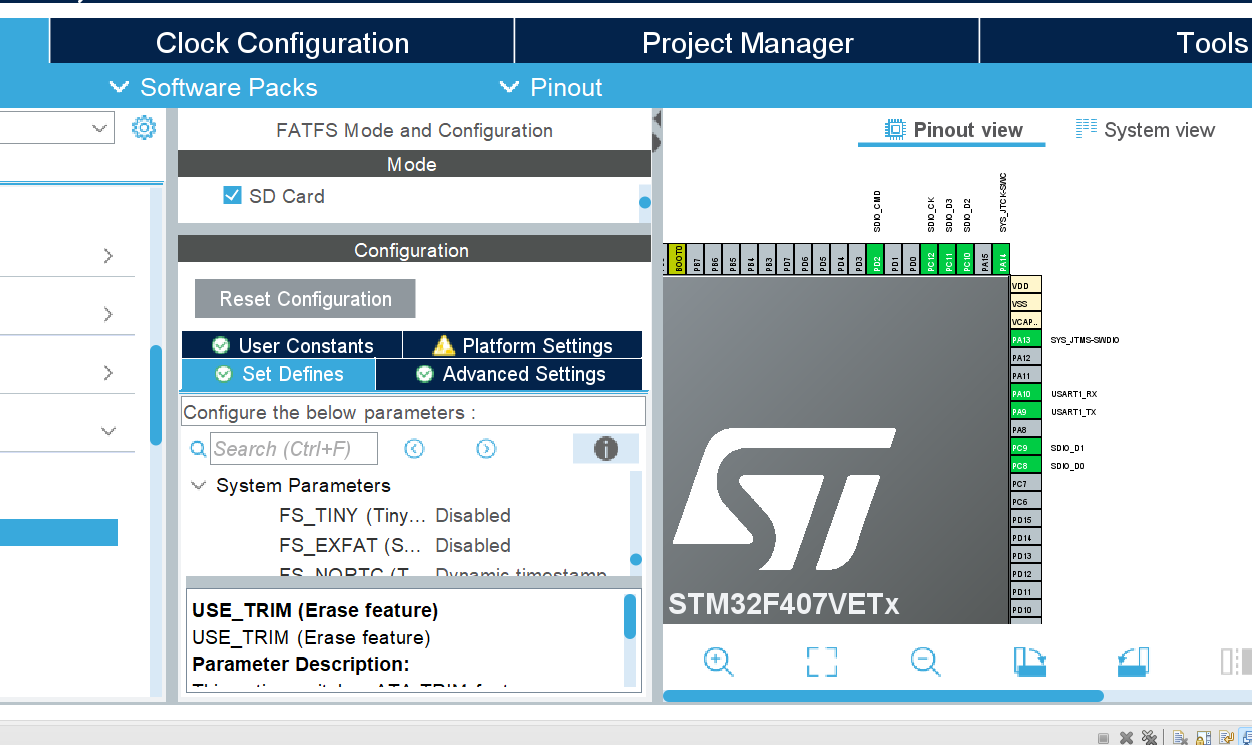Click the best-fit icon under the chip diagram
The image size is (1252, 745).
pyautogui.click(x=821, y=661)
